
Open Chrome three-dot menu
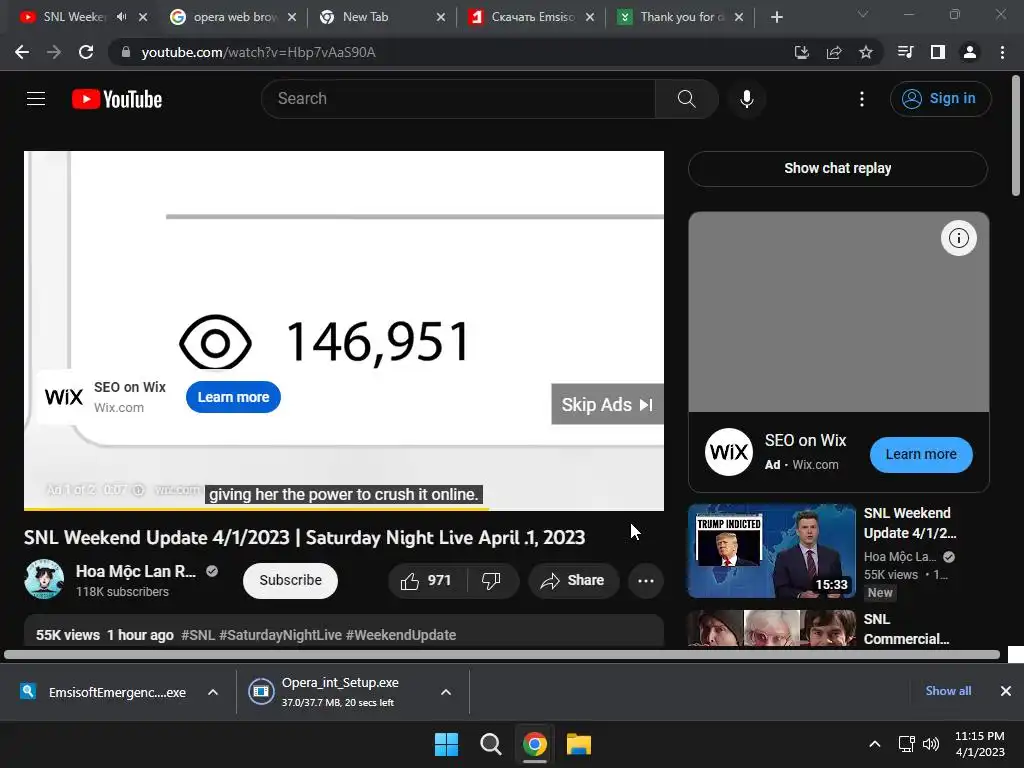(x=1002, y=52)
